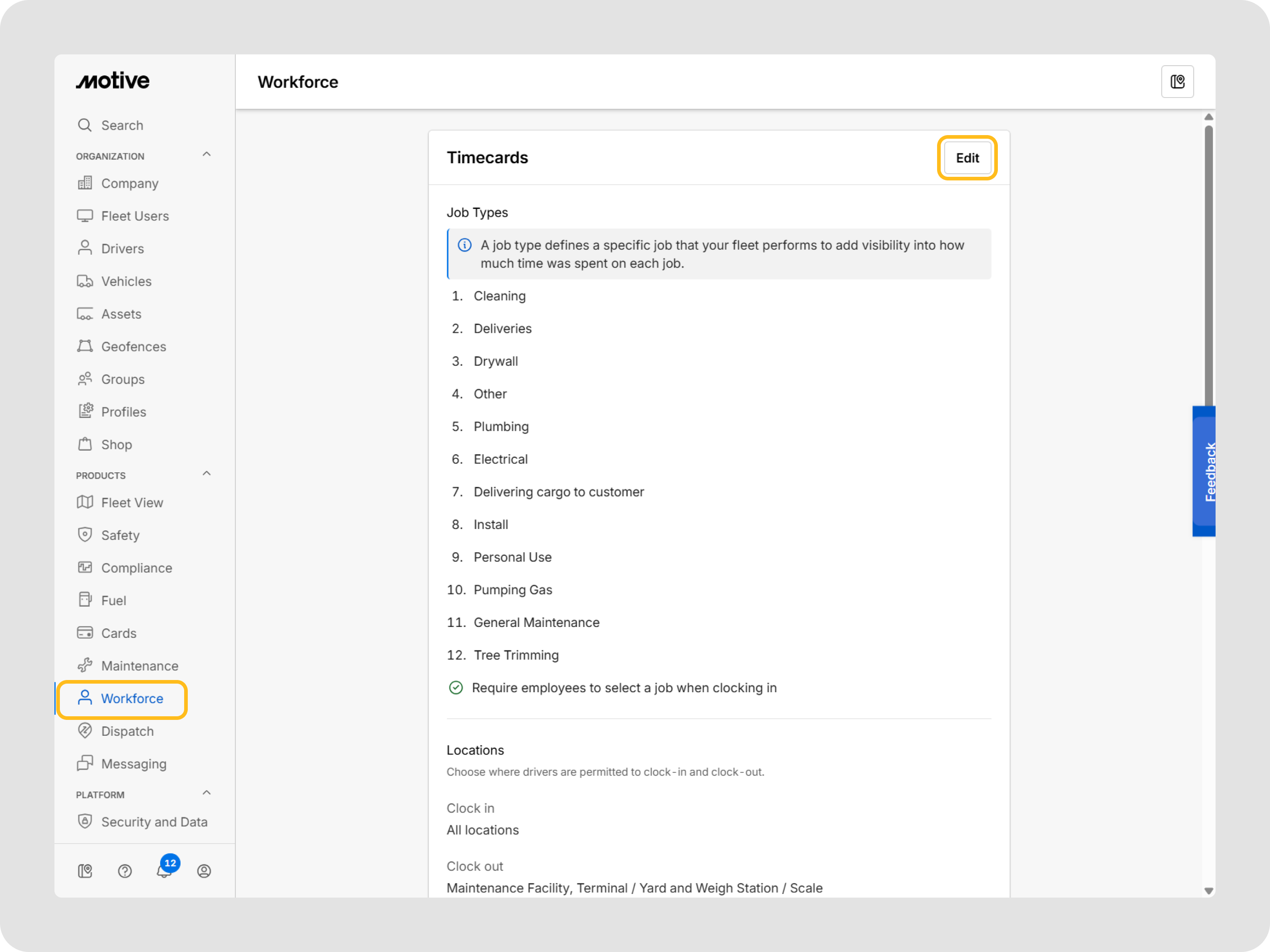Screen dimensions: 1270x952
Task: Open the blue Feedback tab
Action: 1205,471
